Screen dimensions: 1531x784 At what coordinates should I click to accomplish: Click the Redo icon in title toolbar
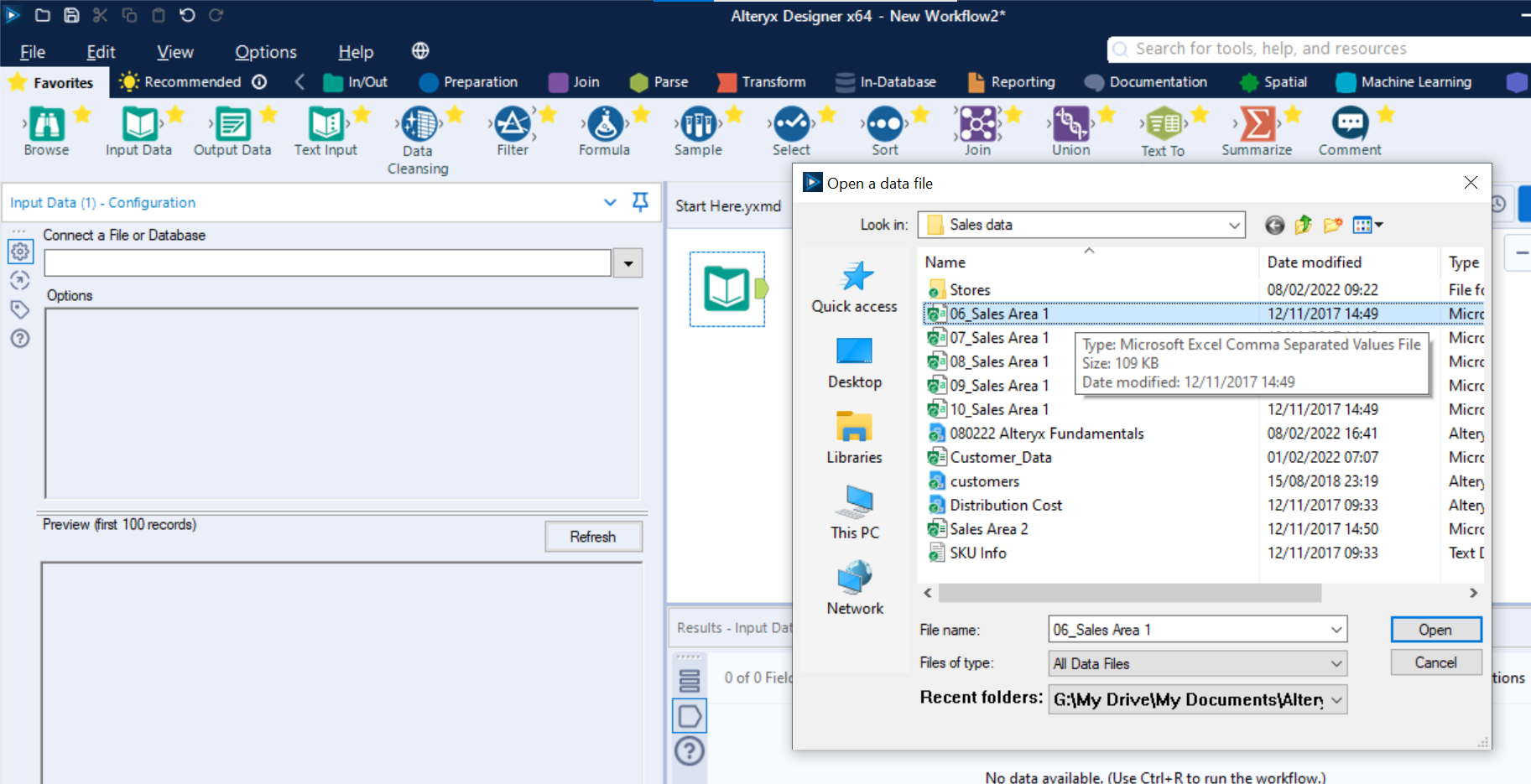point(216,15)
